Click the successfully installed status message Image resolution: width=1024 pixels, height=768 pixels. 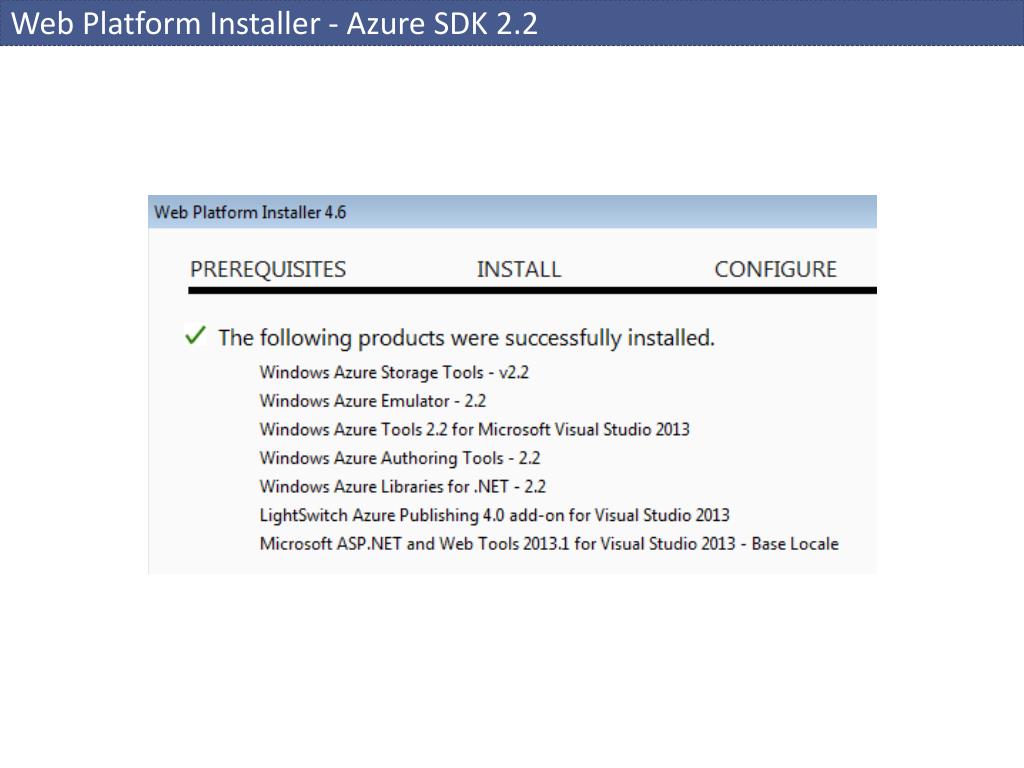tap(466, 338)
